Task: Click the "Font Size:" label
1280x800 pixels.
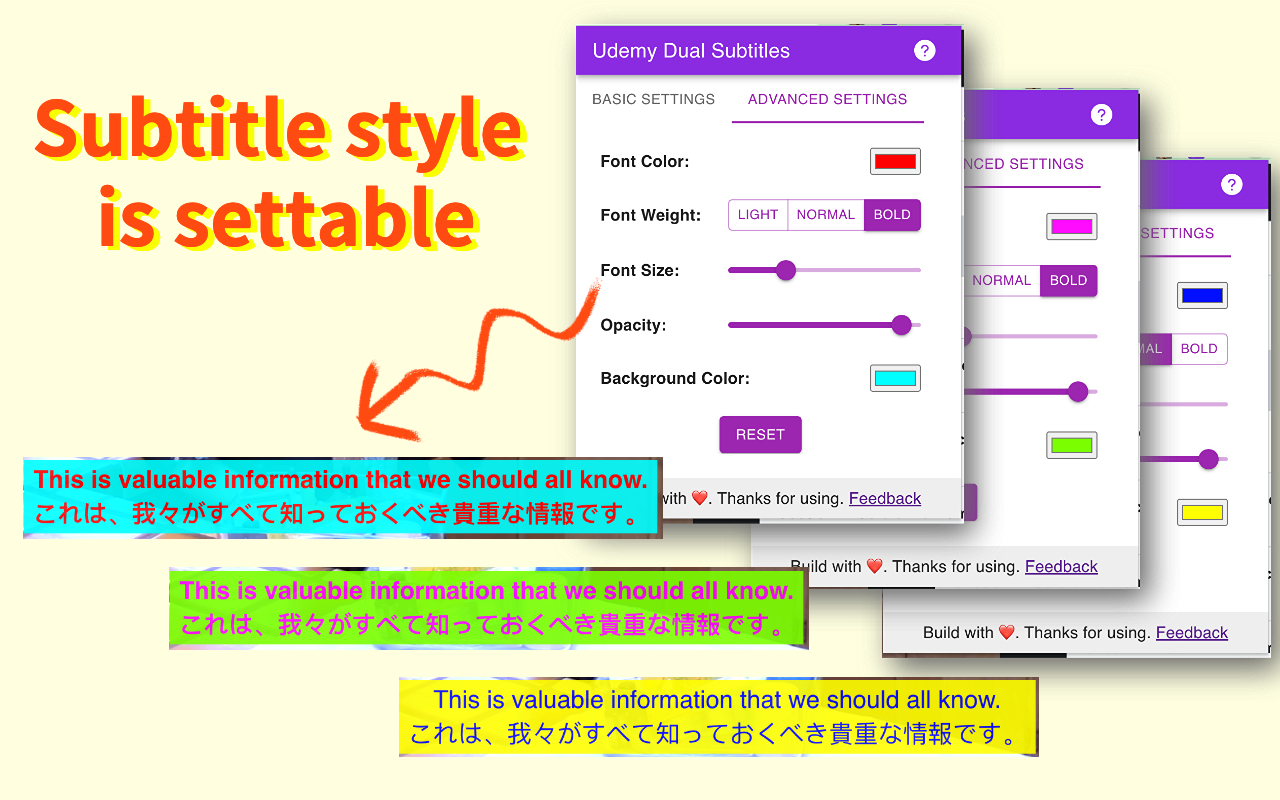Action: [x=640, y=270]
